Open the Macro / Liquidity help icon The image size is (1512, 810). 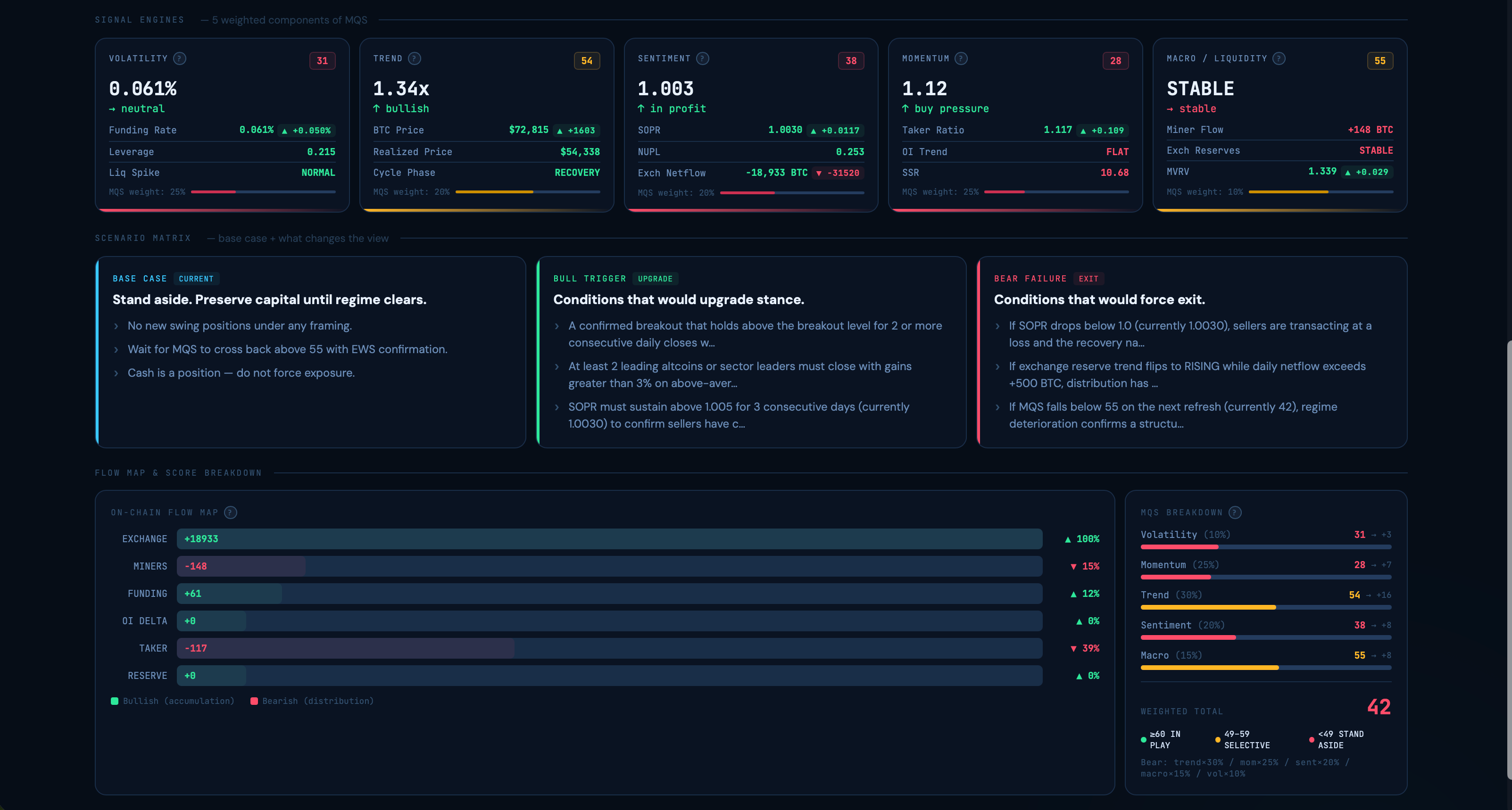pos(1279,58)
